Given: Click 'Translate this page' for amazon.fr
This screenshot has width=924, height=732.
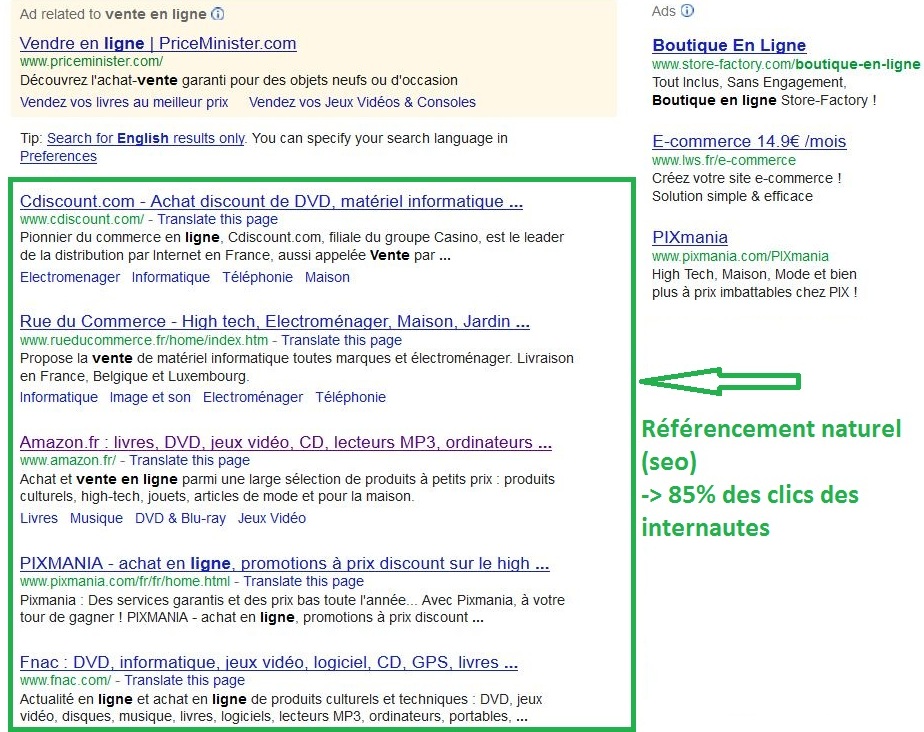Looking at the screenshot, I should tap(189, 460).
